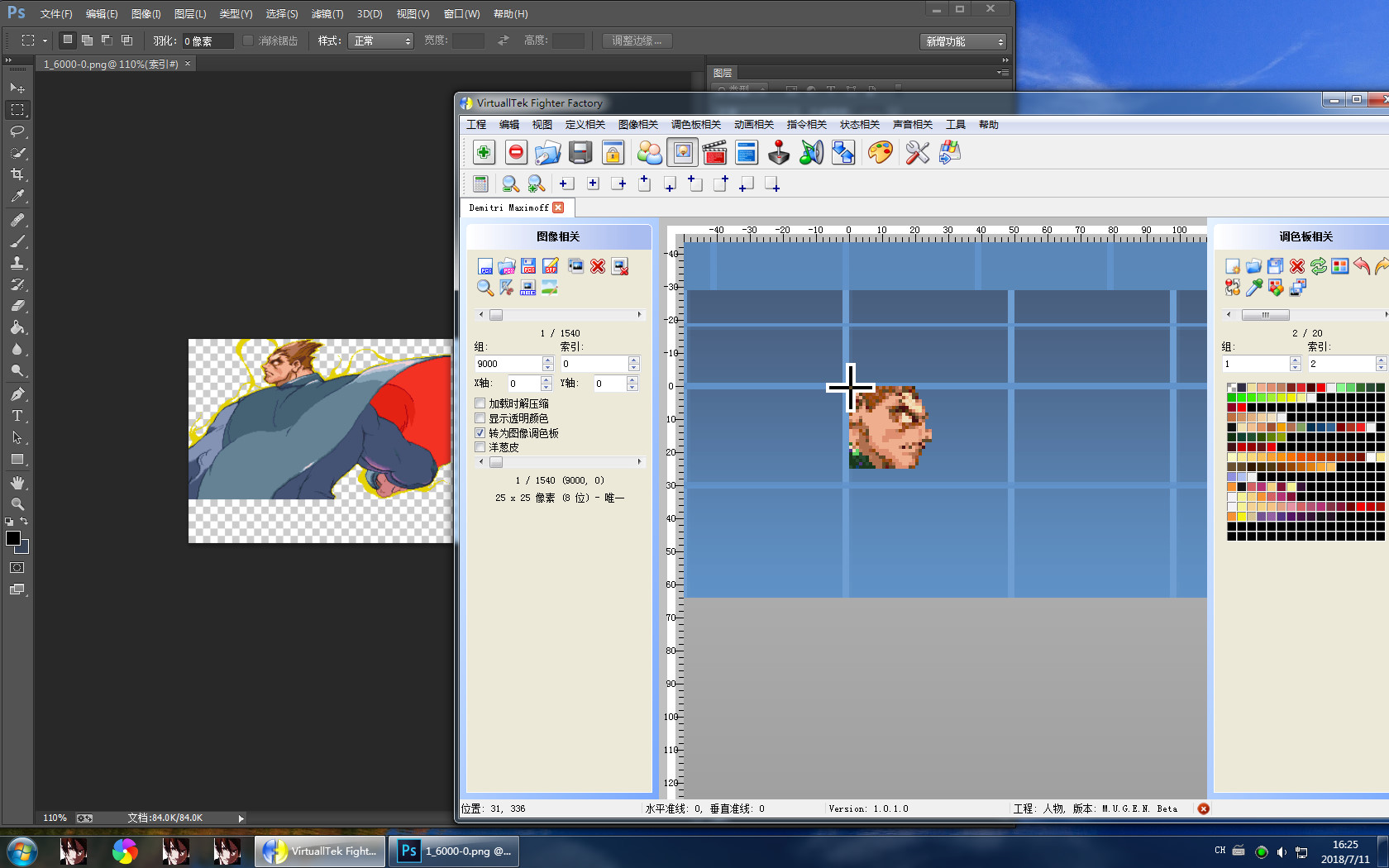Screen dimensions: 1389x868
Task: Open the music note sounds icon
Action: [812, 152]
